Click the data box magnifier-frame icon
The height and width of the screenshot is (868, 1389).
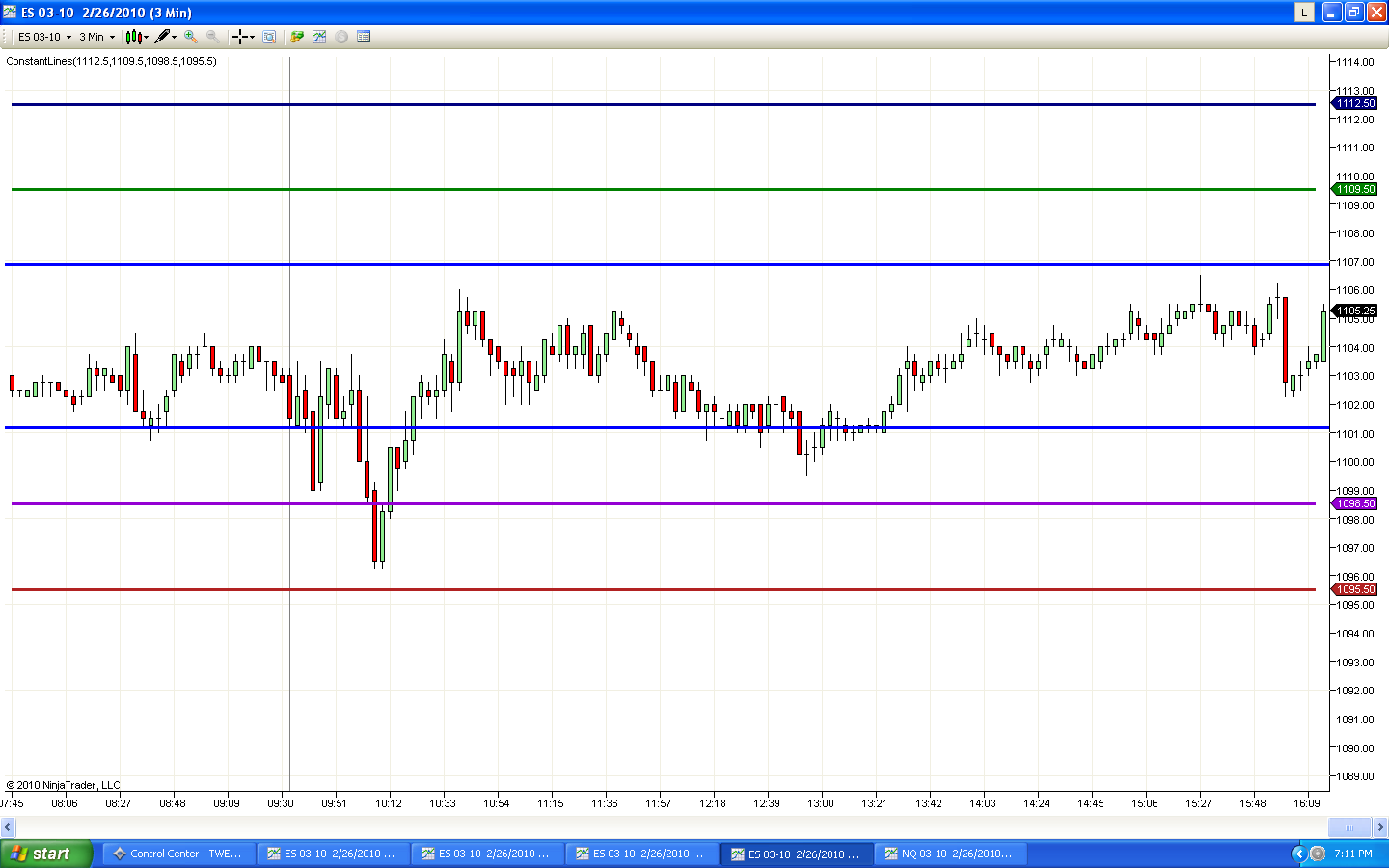click(x=269, y=37)
